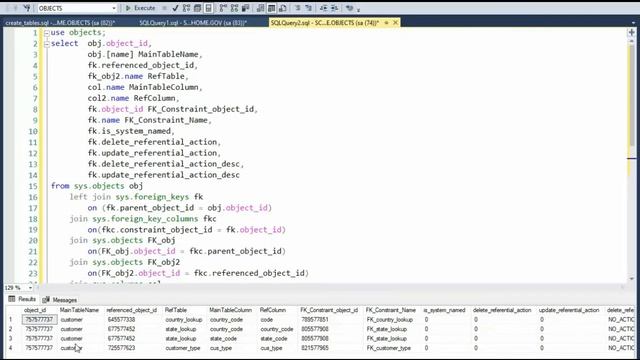640x360 pixels.
Task: Toggle Include Client Statistics
Action: coord(245,8)
